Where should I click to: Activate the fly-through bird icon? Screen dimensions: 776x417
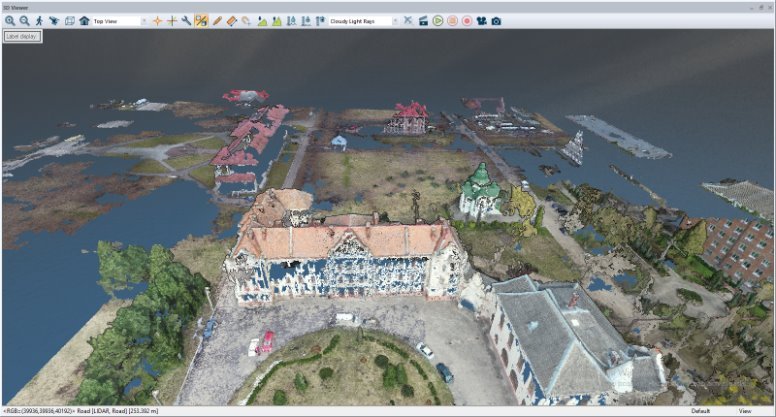pyautogui.click(x=54, y=20)
